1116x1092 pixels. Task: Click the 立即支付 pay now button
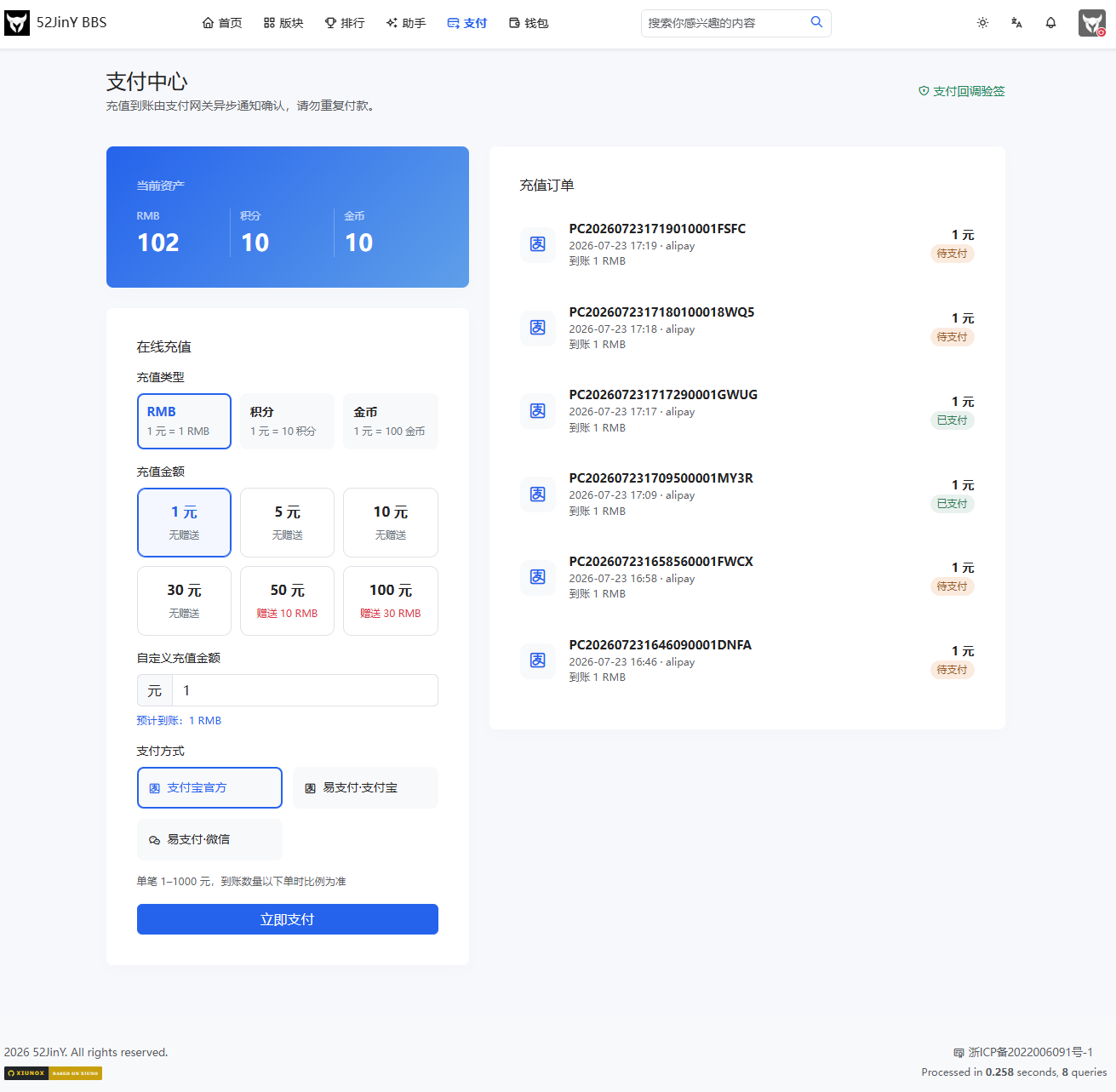[288, 919]
